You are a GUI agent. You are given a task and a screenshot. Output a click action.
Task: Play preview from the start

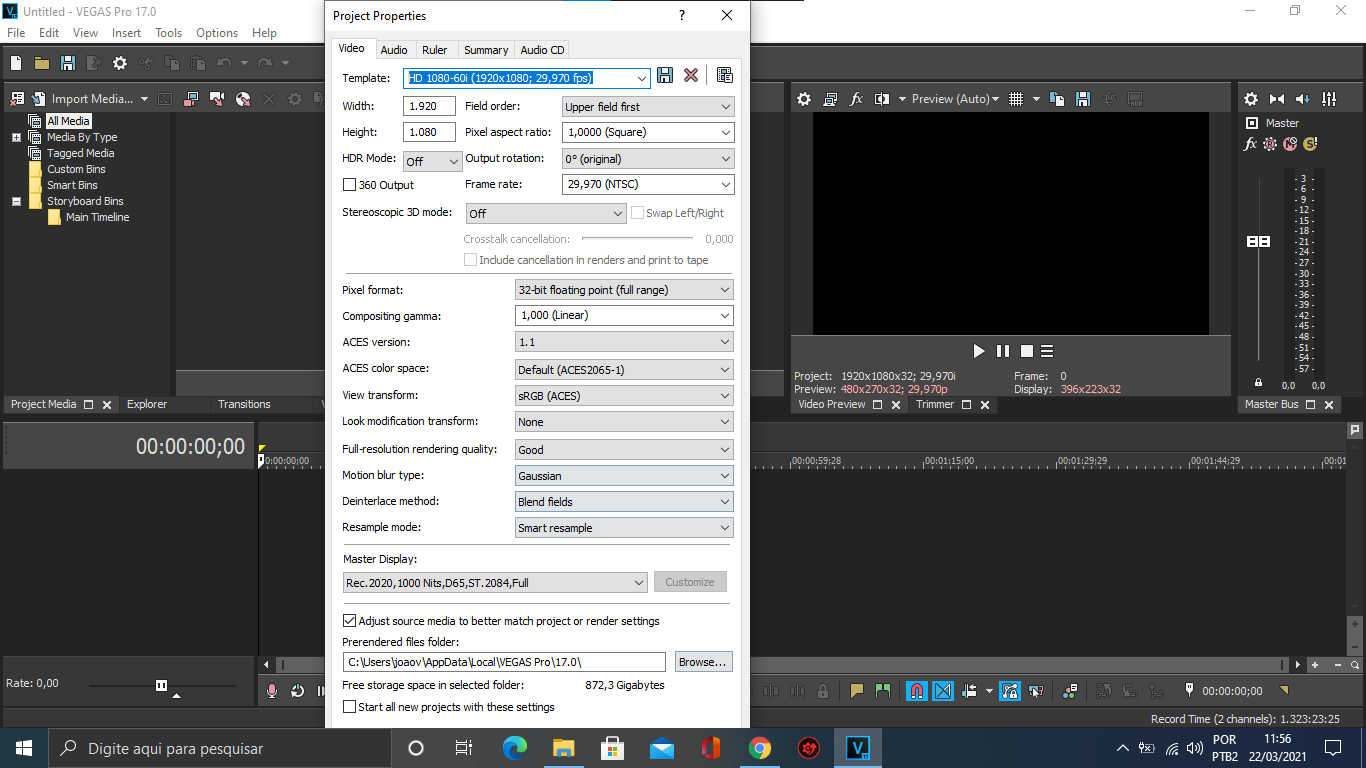tap(979, 351)
